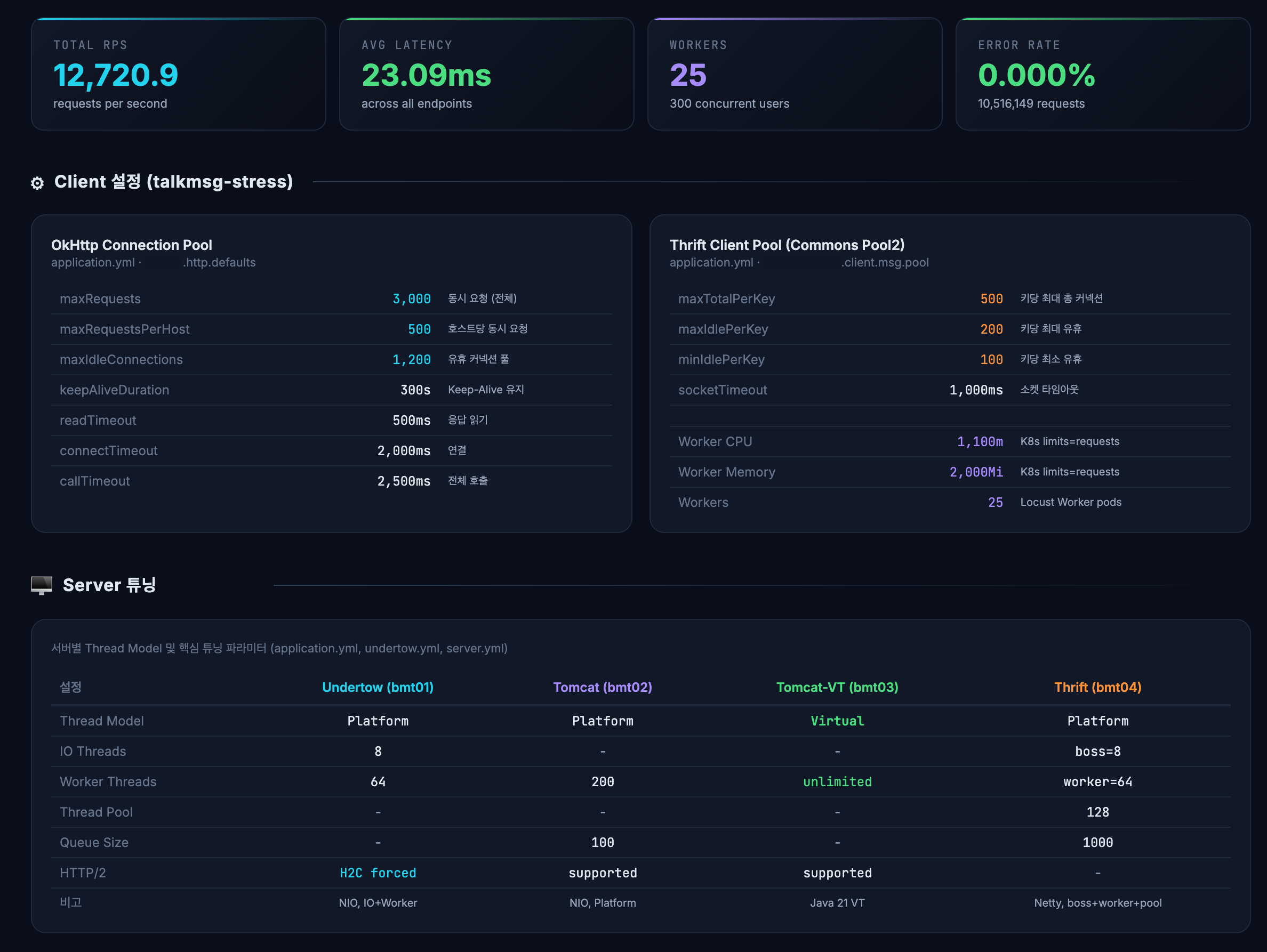1267x952 pixels.
Task: Select the Worker CPU value 1,100m
Action: pyautogui.click(x=980, y=441)
